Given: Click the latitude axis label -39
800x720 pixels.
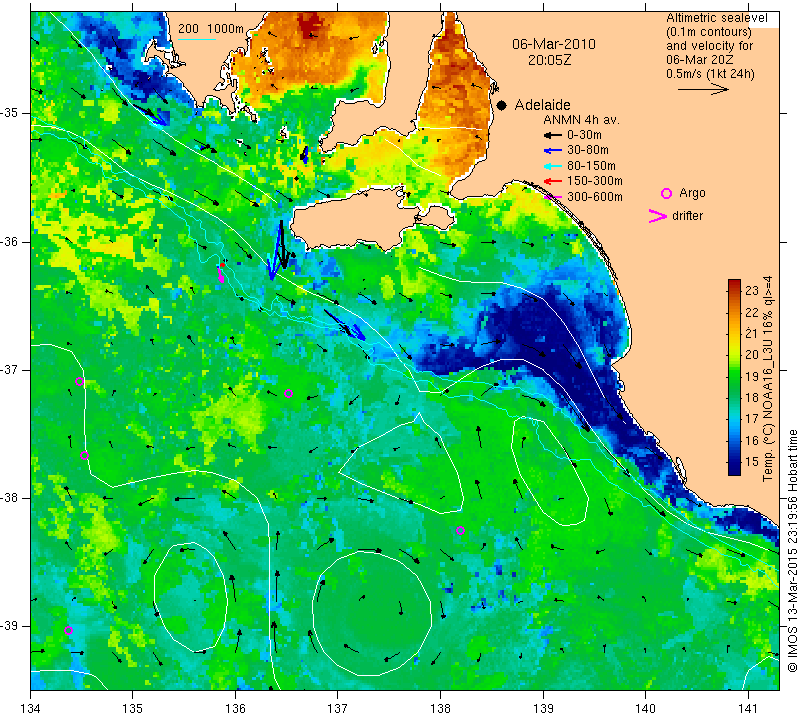Looking at the screenshot, I should [x=9, y=626].
